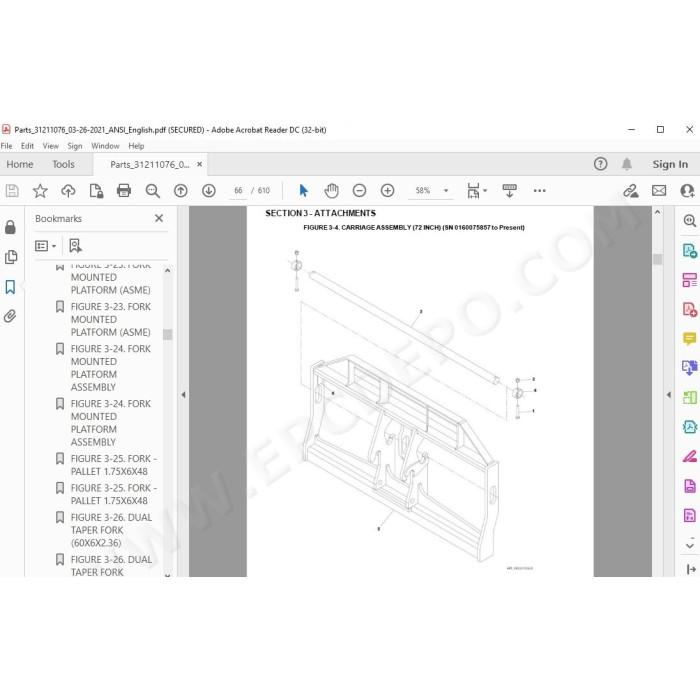This screenshot has width=700, height=700.
Task: Find current bookmark icon in Bookmarks panel
Action: 75,246
